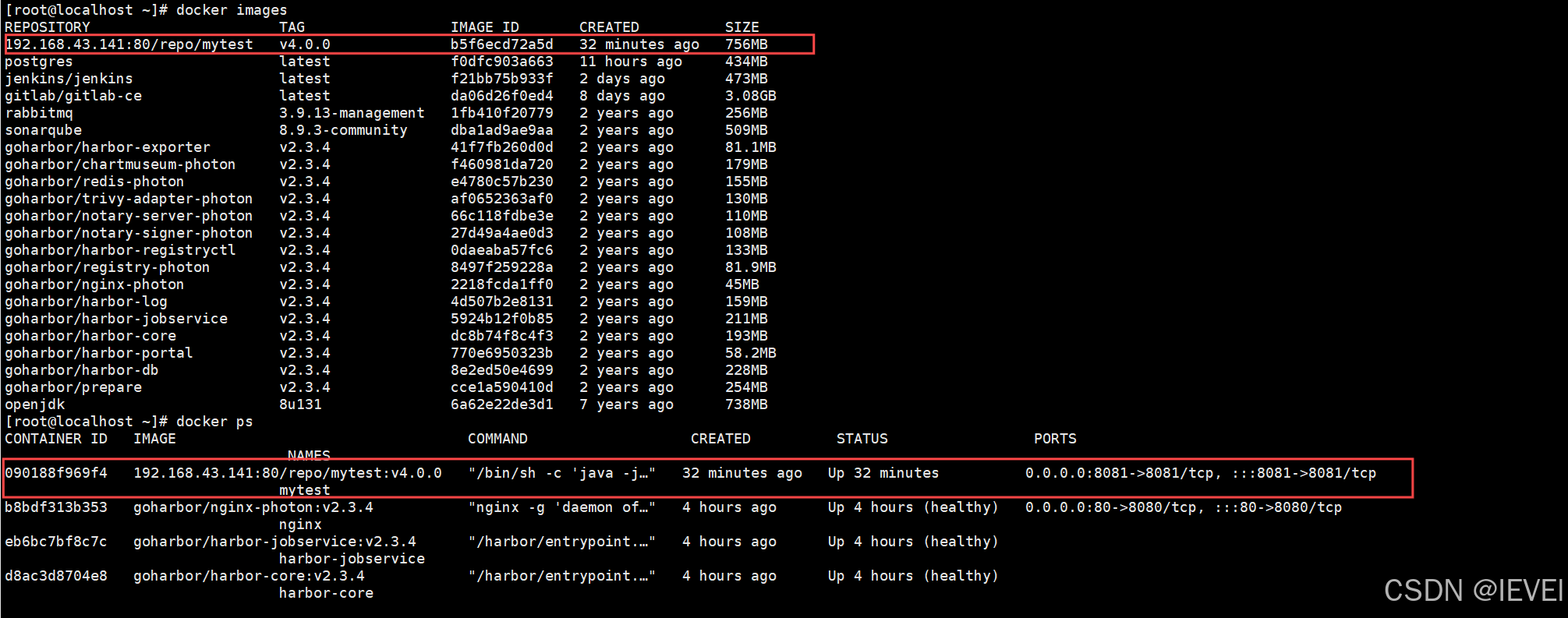Click container name harbor-core
The height and width of the screenshot is (618, 1568).
pos(326,593)
